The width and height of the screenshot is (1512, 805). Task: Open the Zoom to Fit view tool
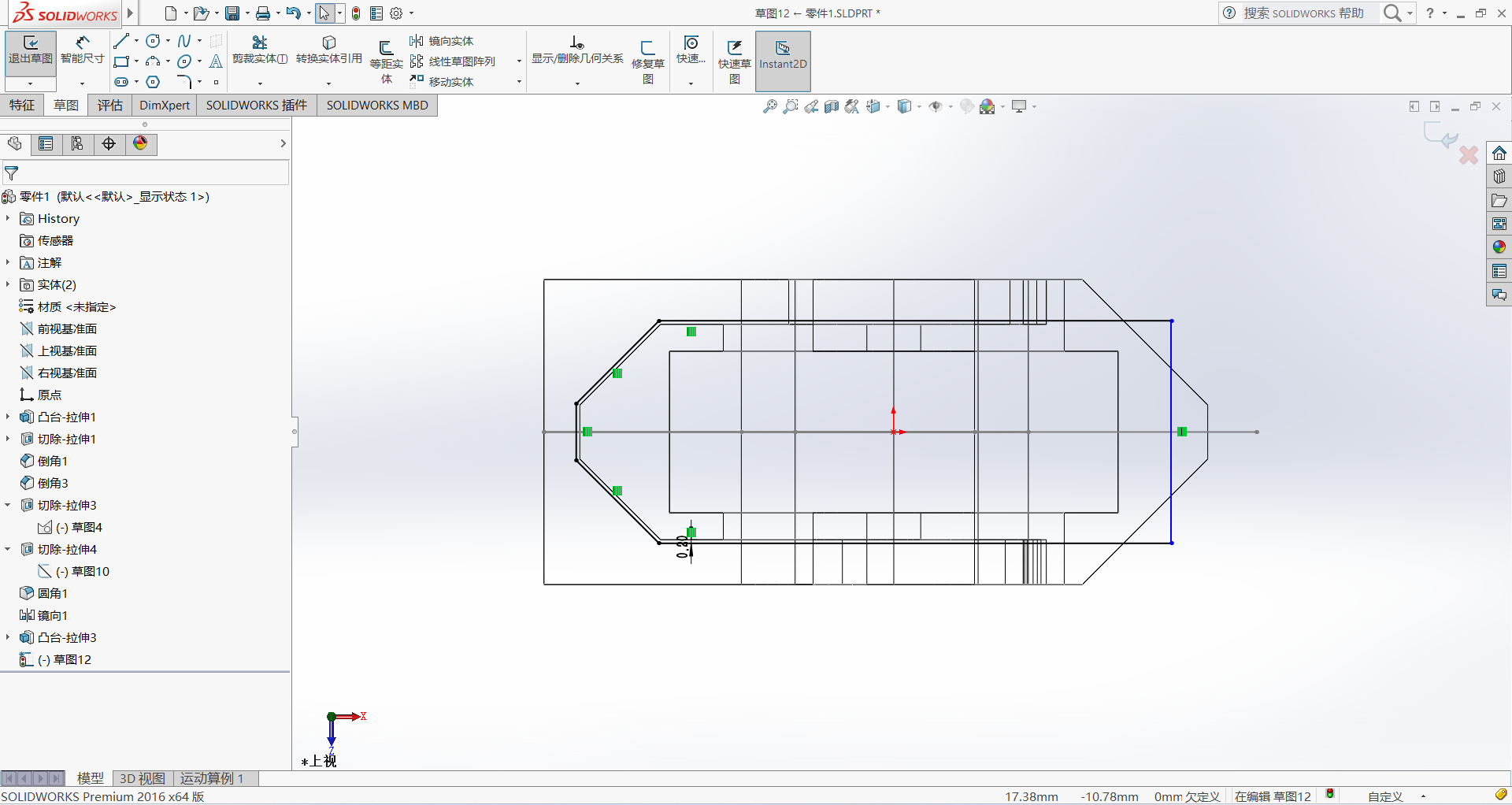770,106
